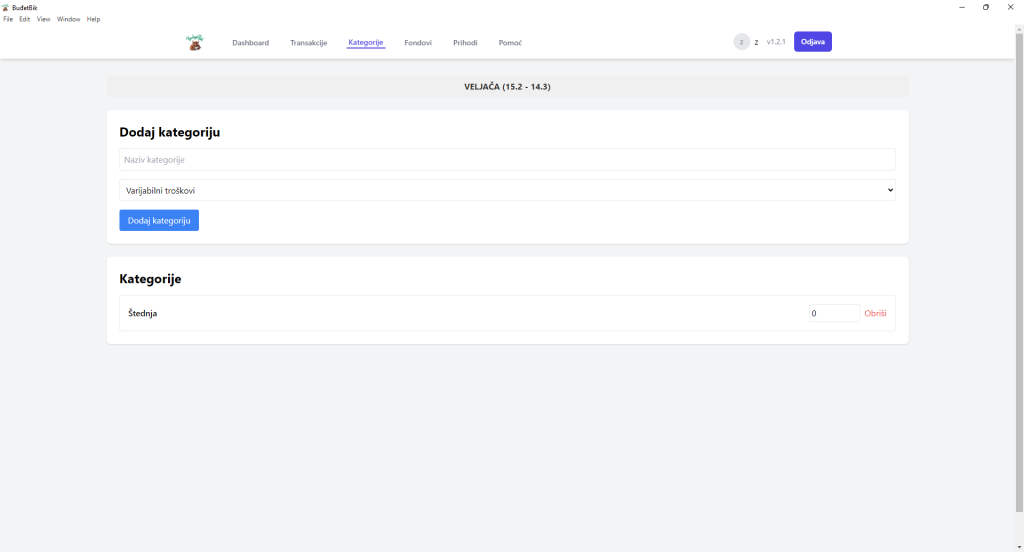This screenshot has width=1024, height=552.
Task: Switch to the Transakcije tab
Action: tap(308, 43)
